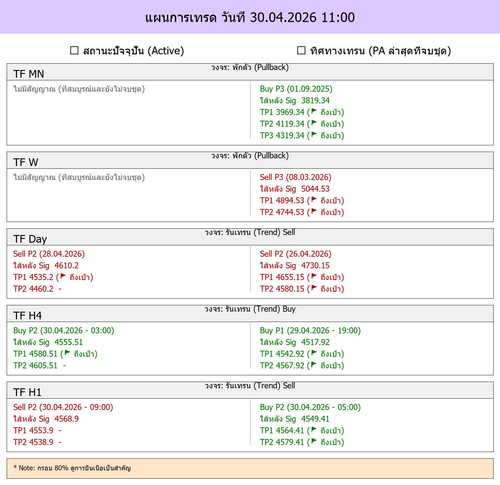Click Buy P3 (01.09.2025) signal text
The width and height of the screenshot is (500, 485).
296,89
